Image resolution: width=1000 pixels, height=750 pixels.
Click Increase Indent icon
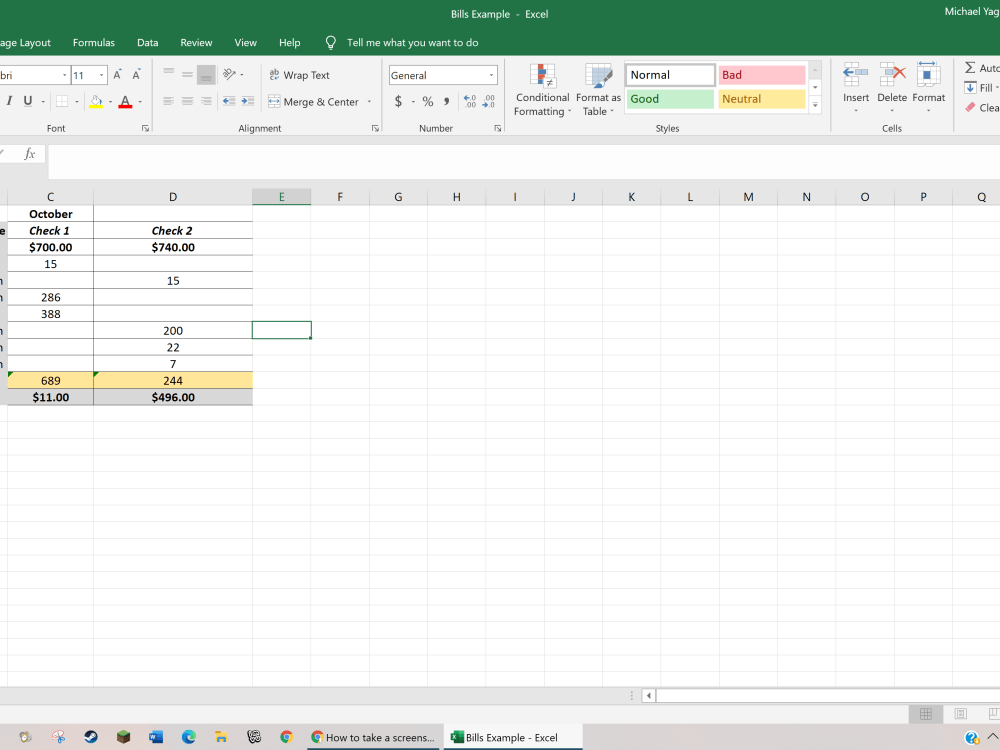coord(247,101)
